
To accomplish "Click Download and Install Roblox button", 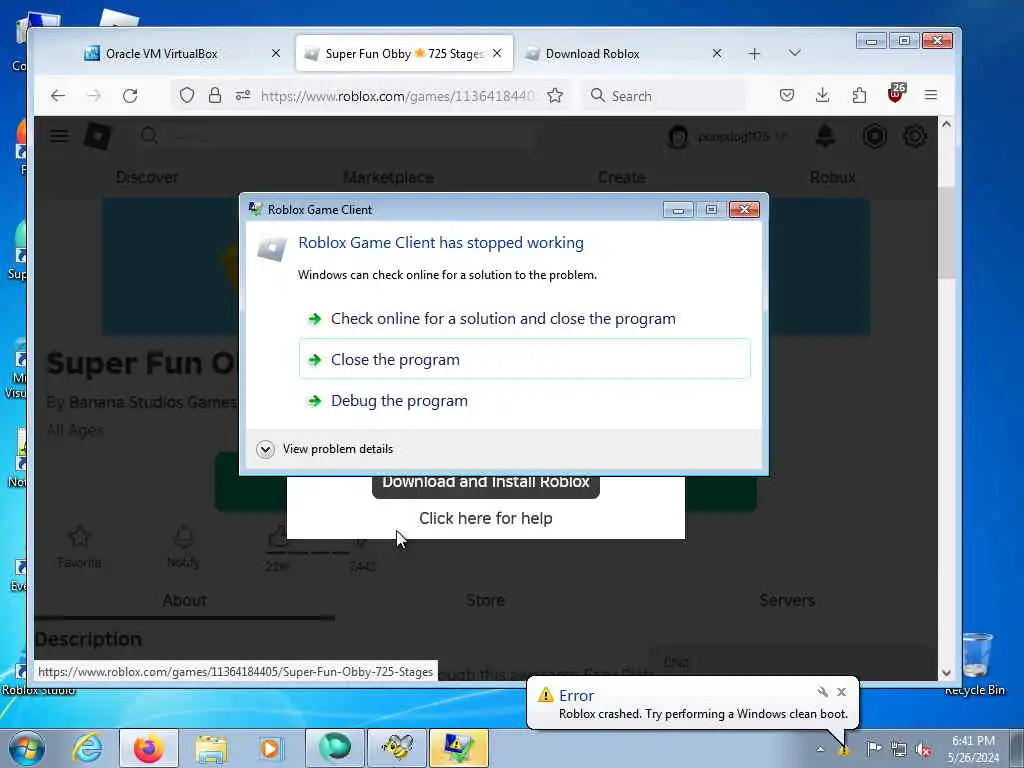I will (485, 486).
